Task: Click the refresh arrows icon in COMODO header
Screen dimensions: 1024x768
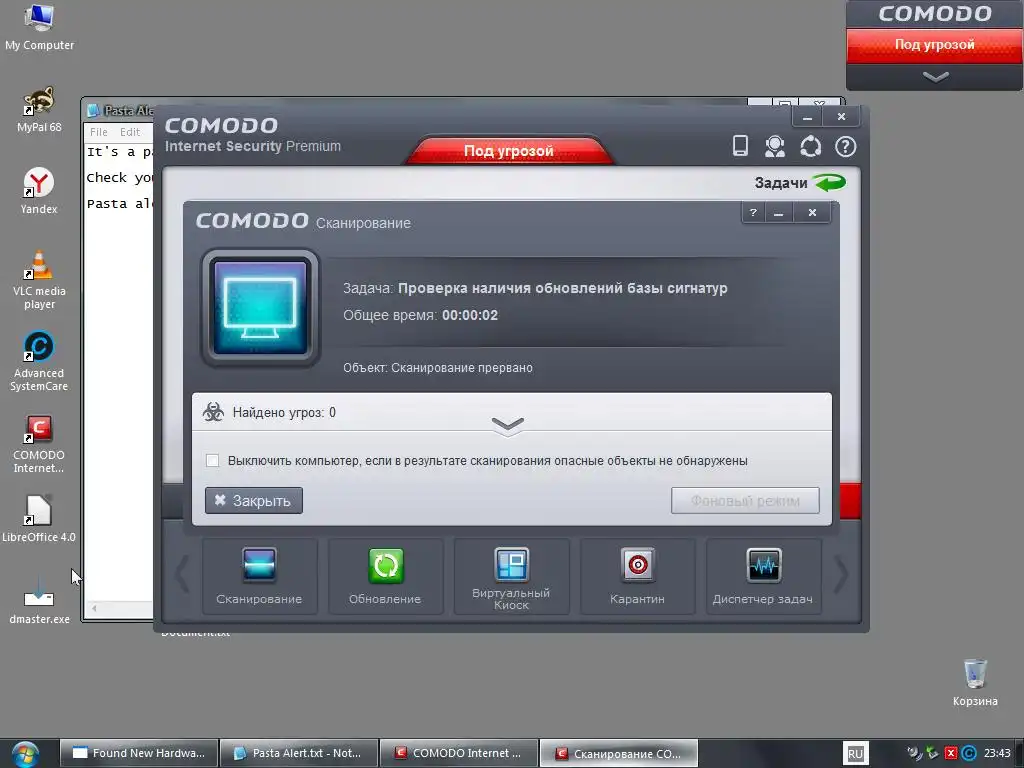Action: pos(810,146)
